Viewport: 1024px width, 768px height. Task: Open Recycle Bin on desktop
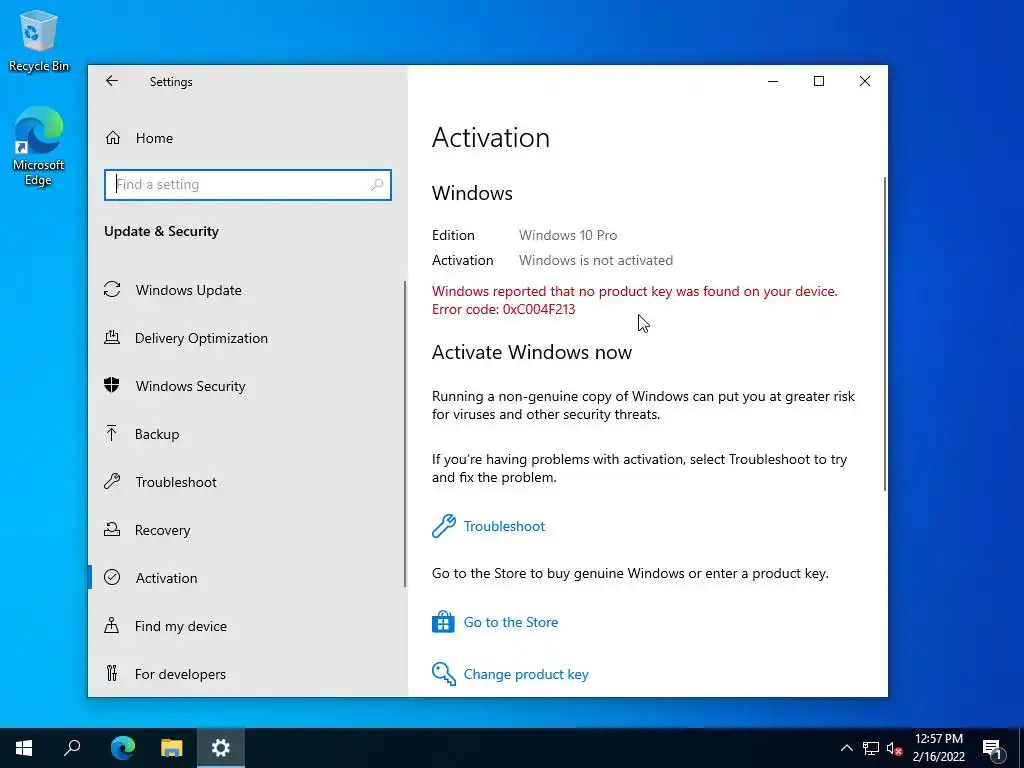click(x=39, y=40)
